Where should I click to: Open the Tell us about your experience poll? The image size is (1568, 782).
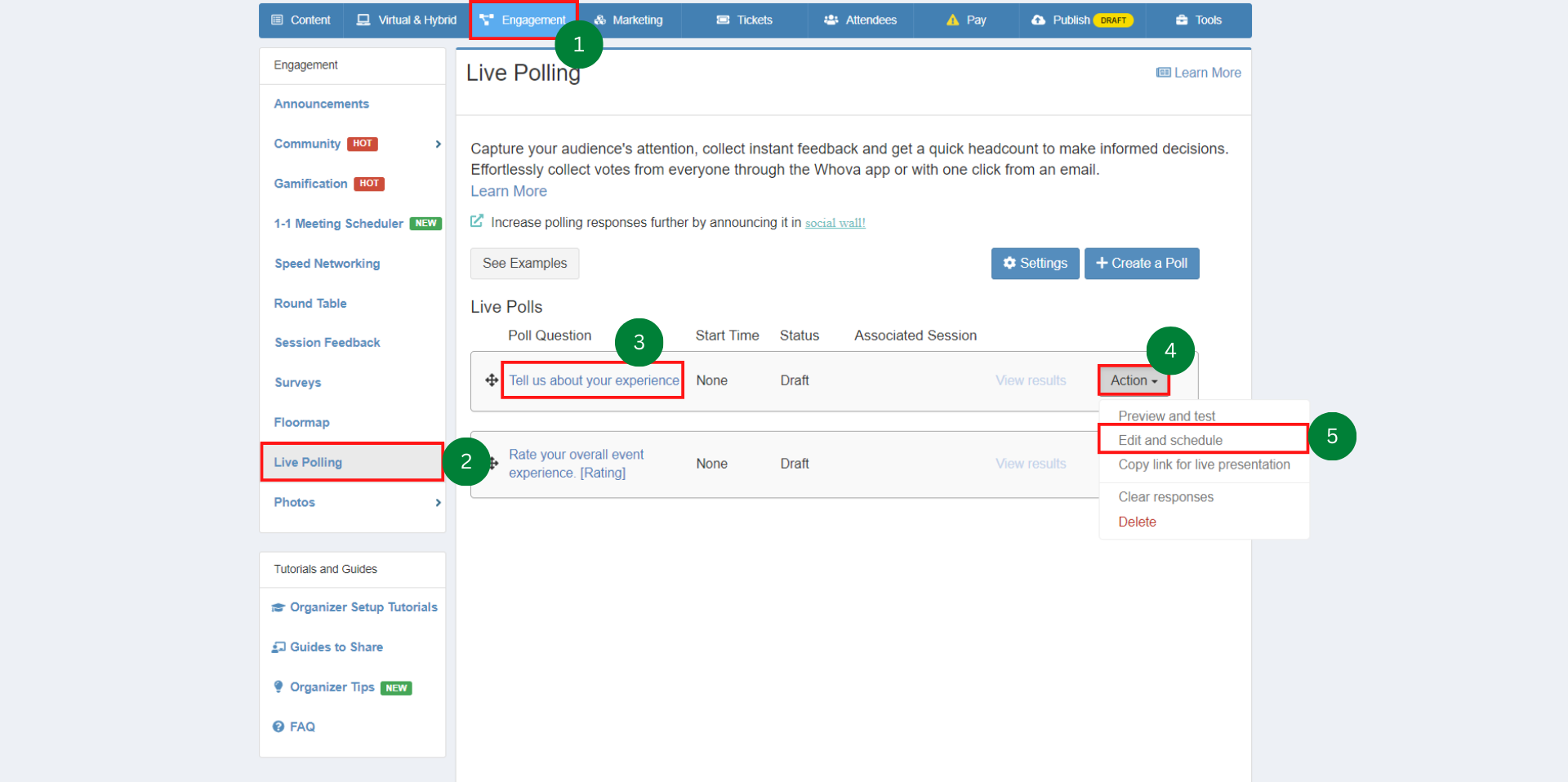tap(594, 380)
